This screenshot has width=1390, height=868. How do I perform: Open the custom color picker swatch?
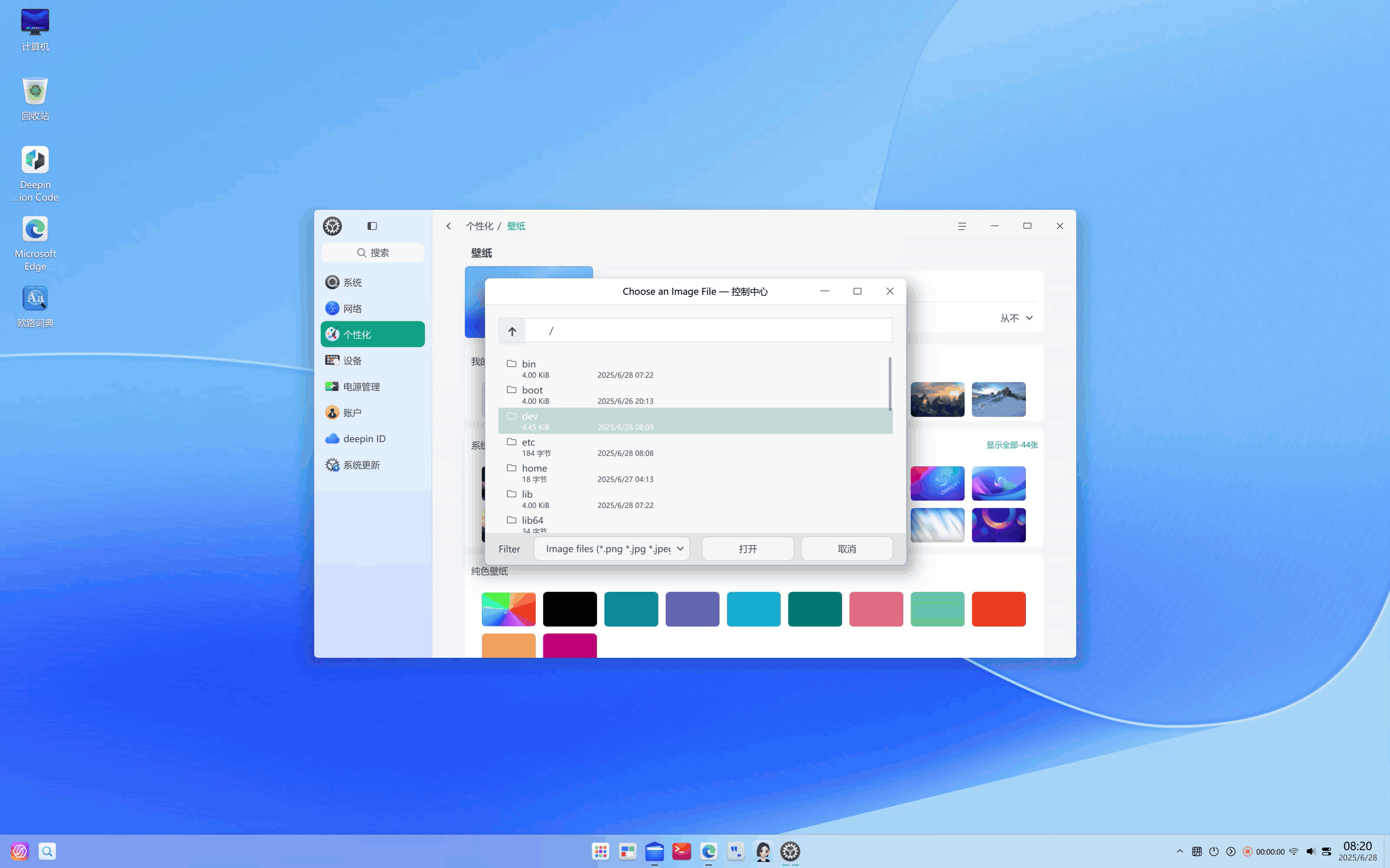(509, 609)
